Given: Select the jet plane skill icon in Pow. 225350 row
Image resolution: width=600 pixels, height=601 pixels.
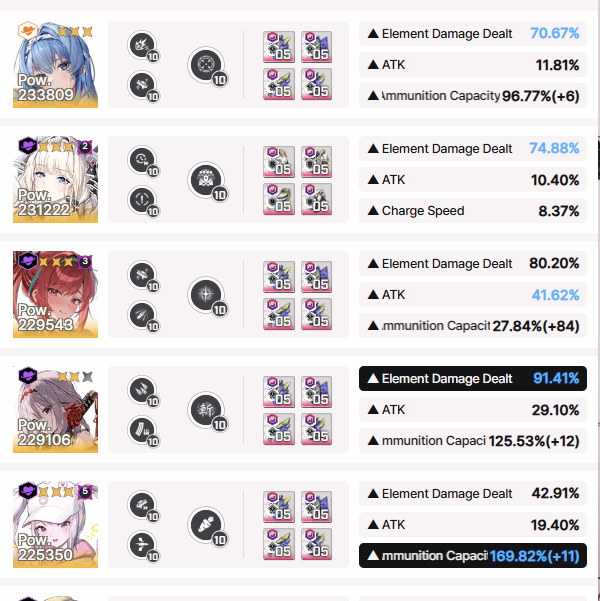Looking at the screenshot, I should [142, 545].
